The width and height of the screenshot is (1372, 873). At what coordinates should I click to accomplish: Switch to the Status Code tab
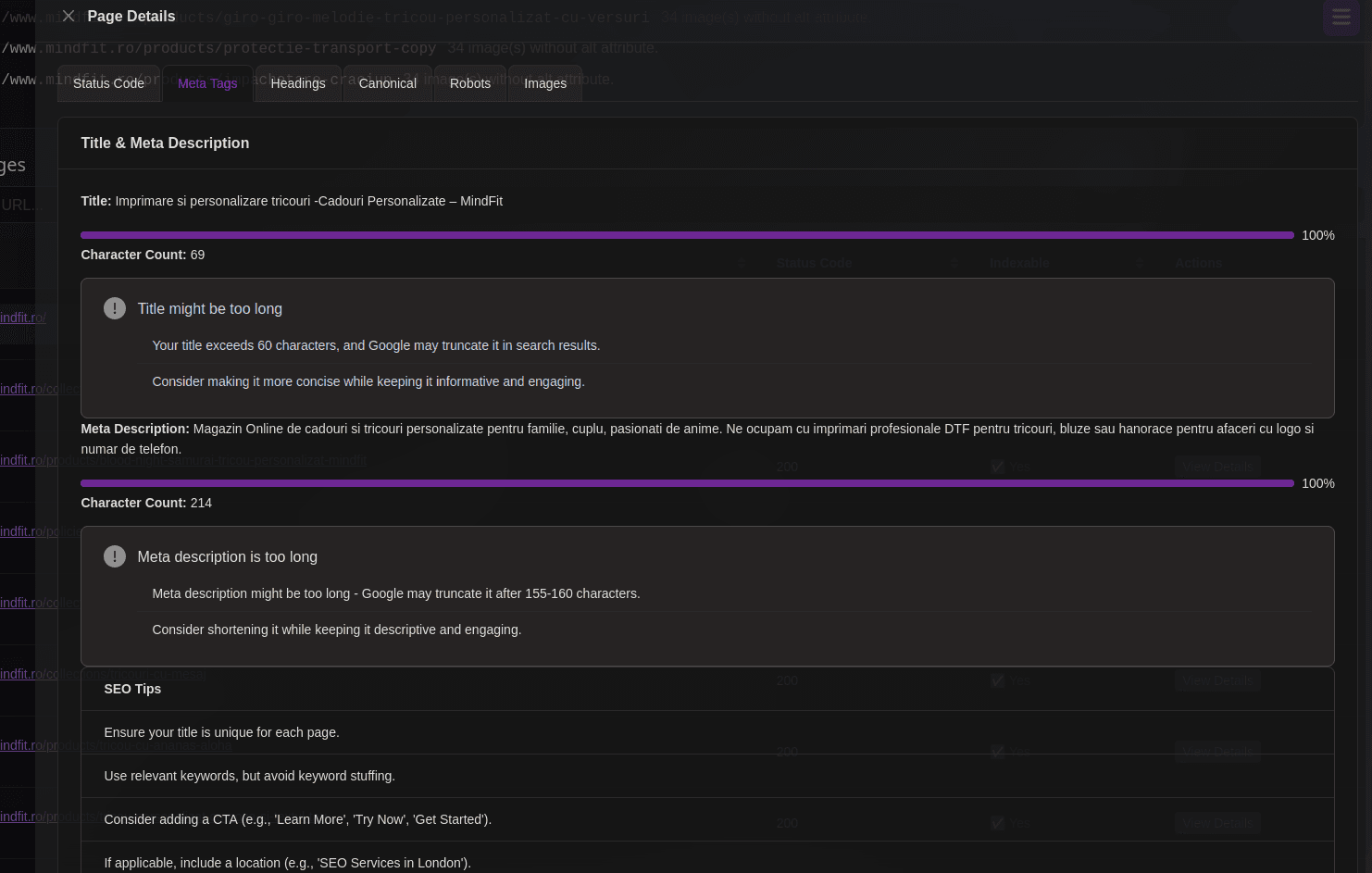[x=108, y=83]
